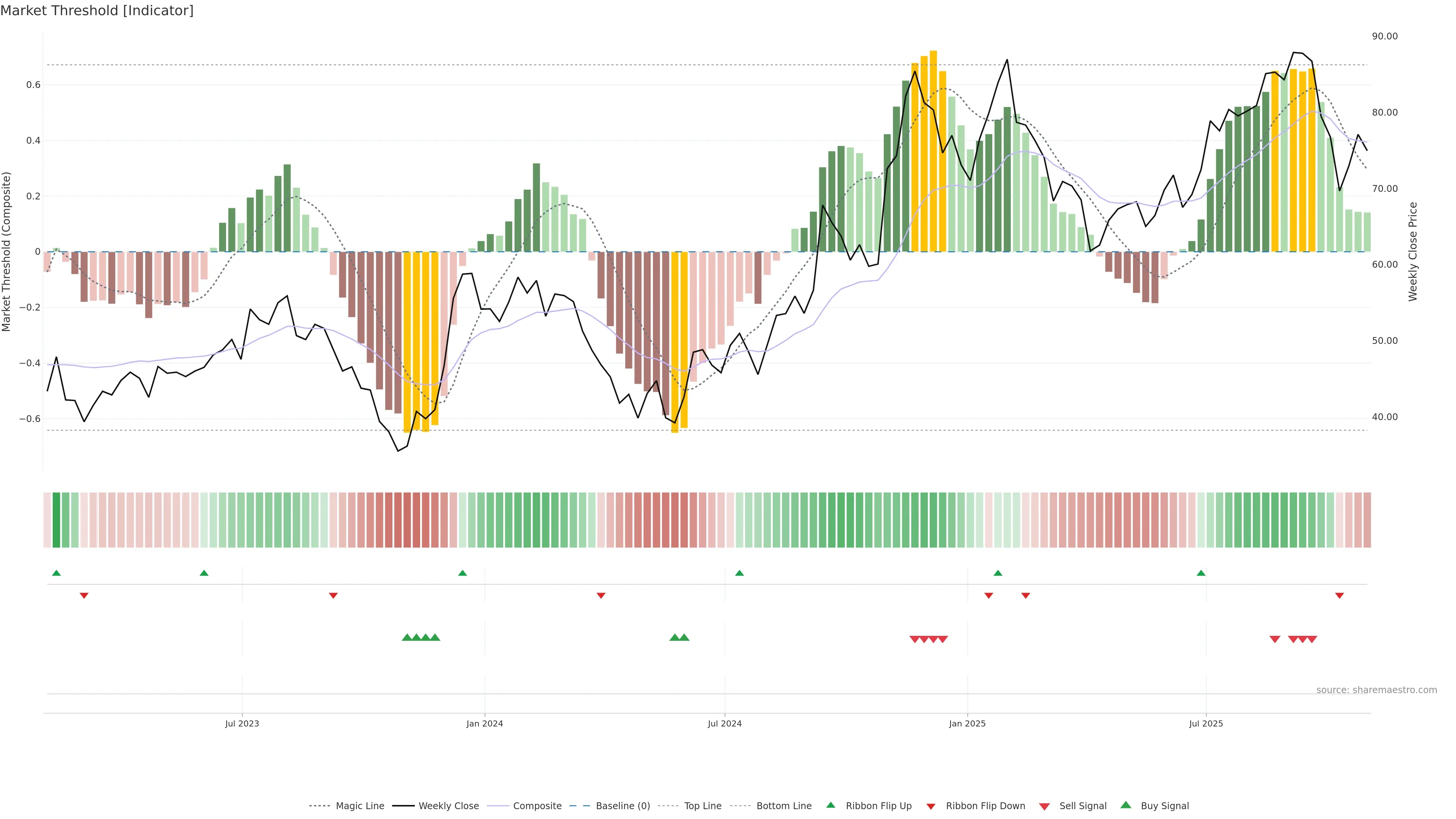Viewport: 1456px width, 819px height.
Task: Click the Ribbon Flip Up legend triangle icon
Action: click(x=830, y=805)
